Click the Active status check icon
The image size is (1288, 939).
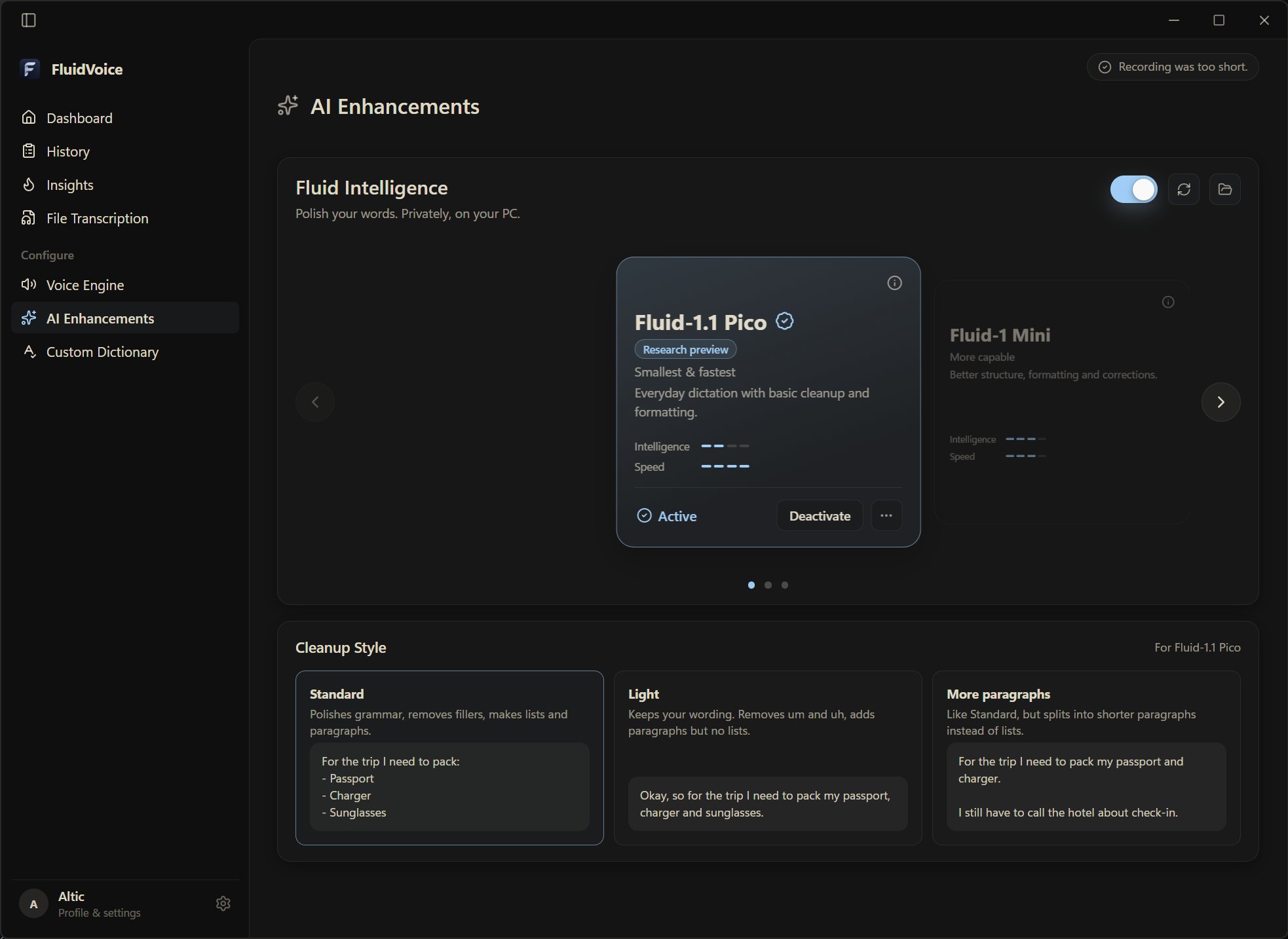644,515
